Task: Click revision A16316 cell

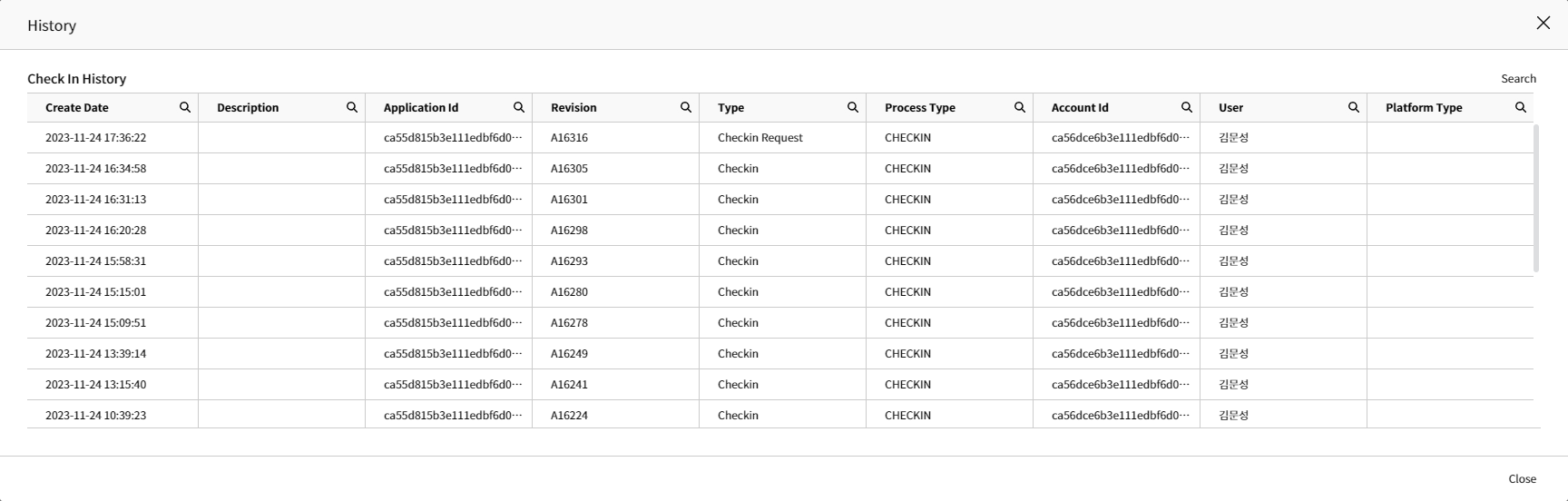Action: [615, 138]
